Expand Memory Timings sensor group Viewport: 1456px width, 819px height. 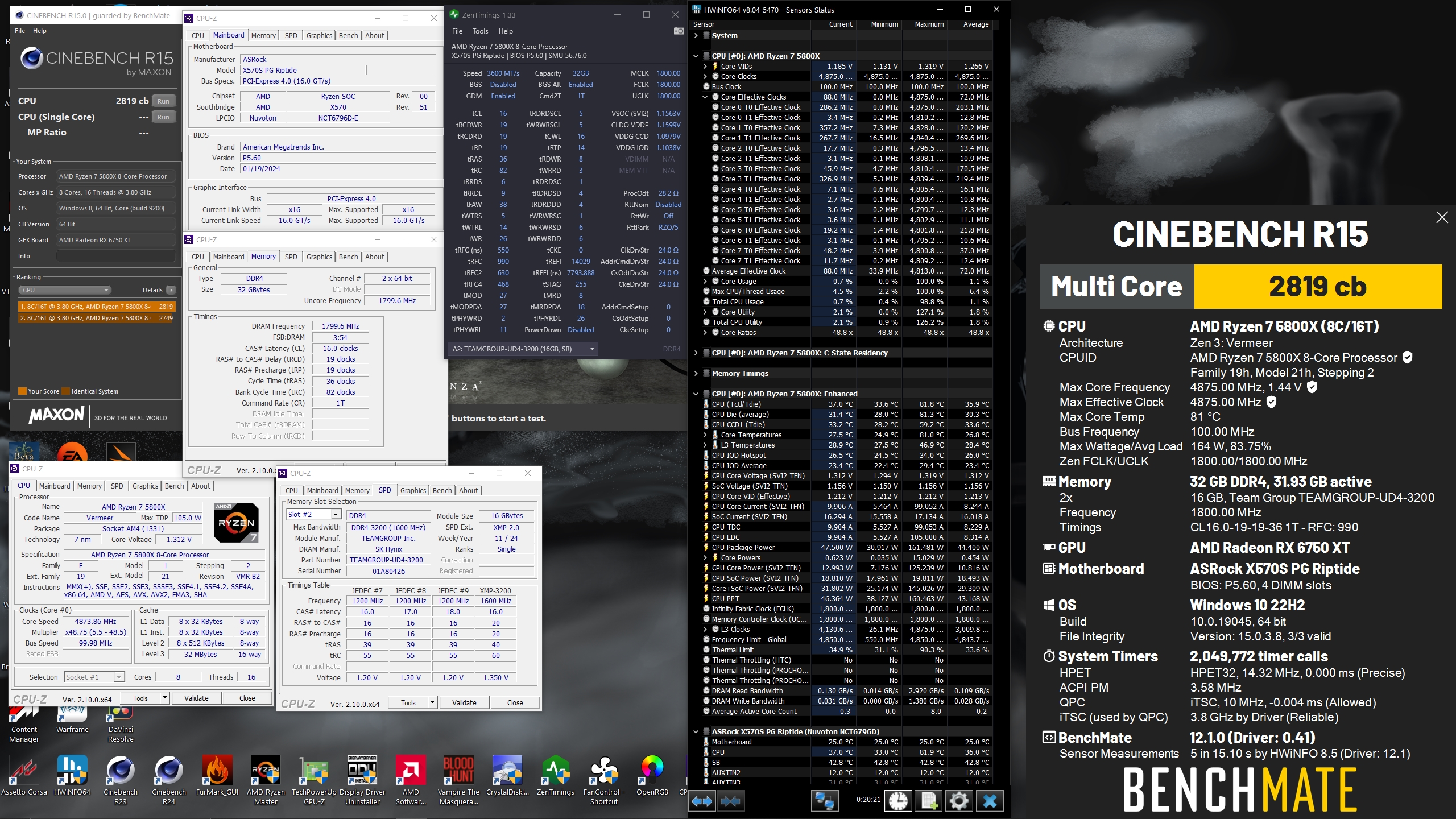[696, 373]
